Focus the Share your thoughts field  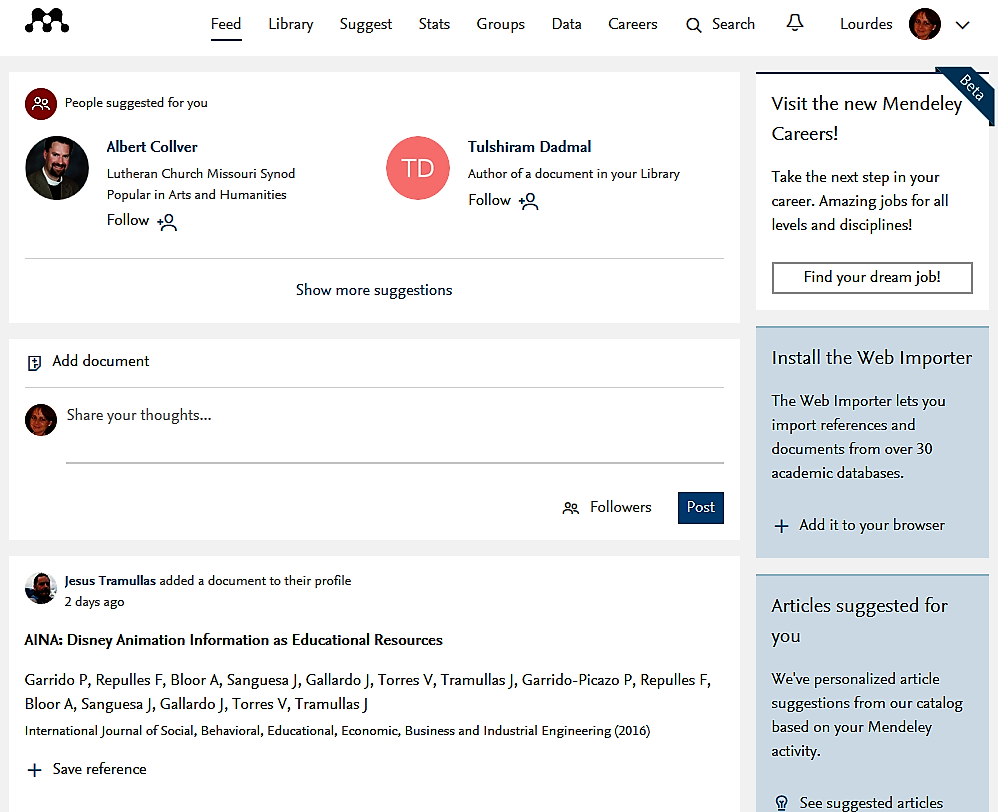[395, 433]
